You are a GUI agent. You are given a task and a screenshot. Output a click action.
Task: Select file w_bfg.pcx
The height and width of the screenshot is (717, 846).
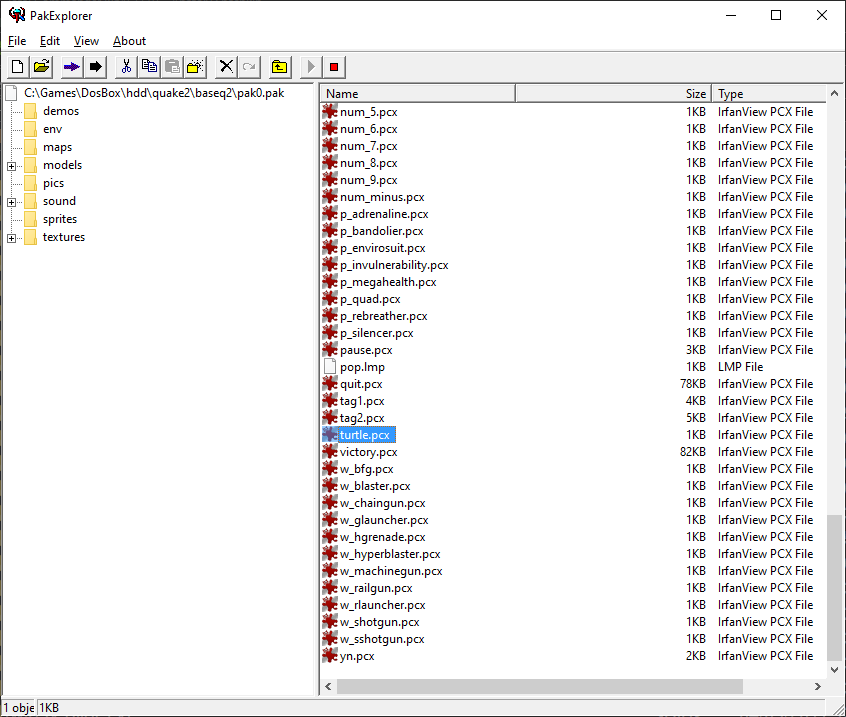(x=366, y=469)
